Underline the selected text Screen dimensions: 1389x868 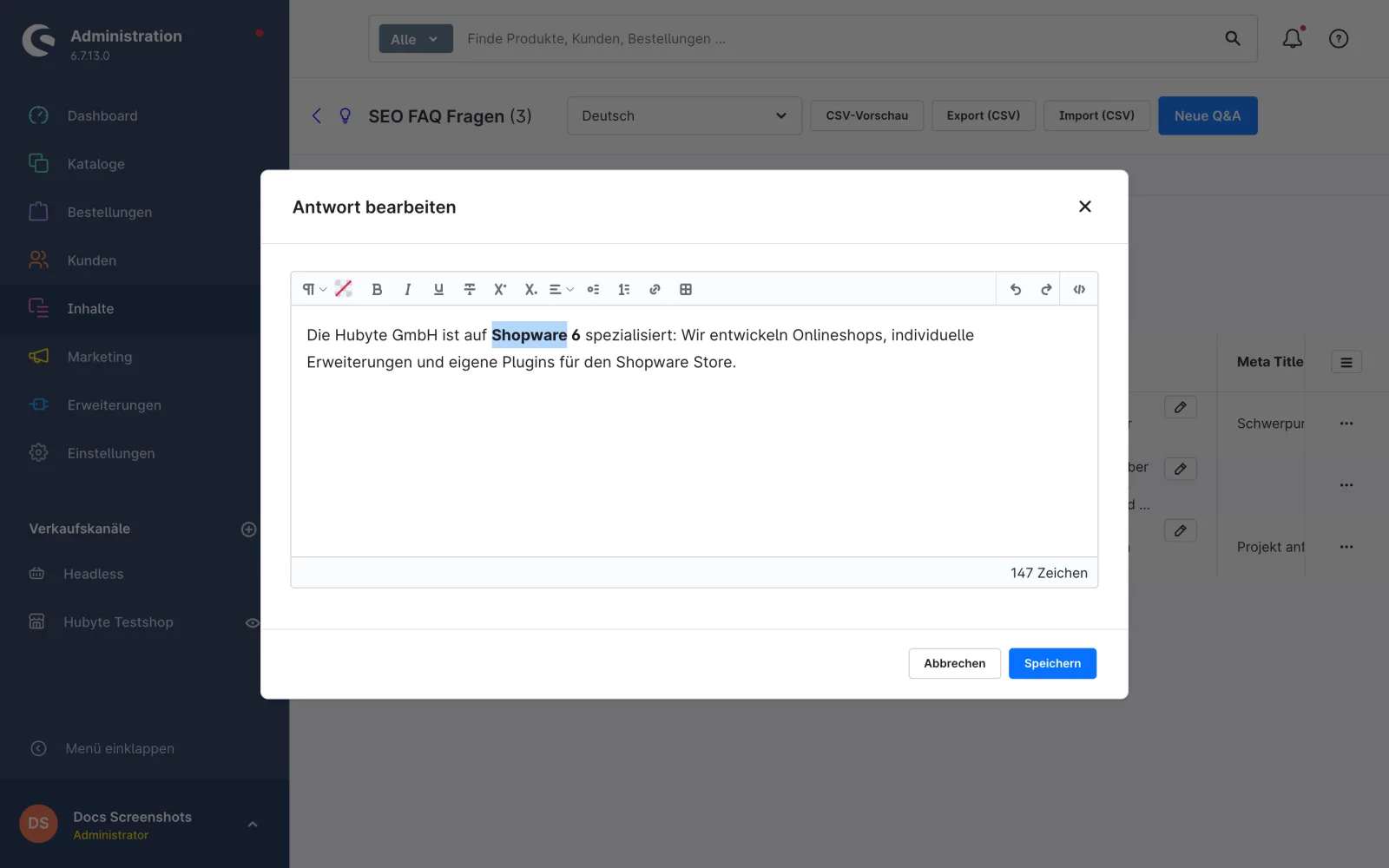(x=438, y=289)
